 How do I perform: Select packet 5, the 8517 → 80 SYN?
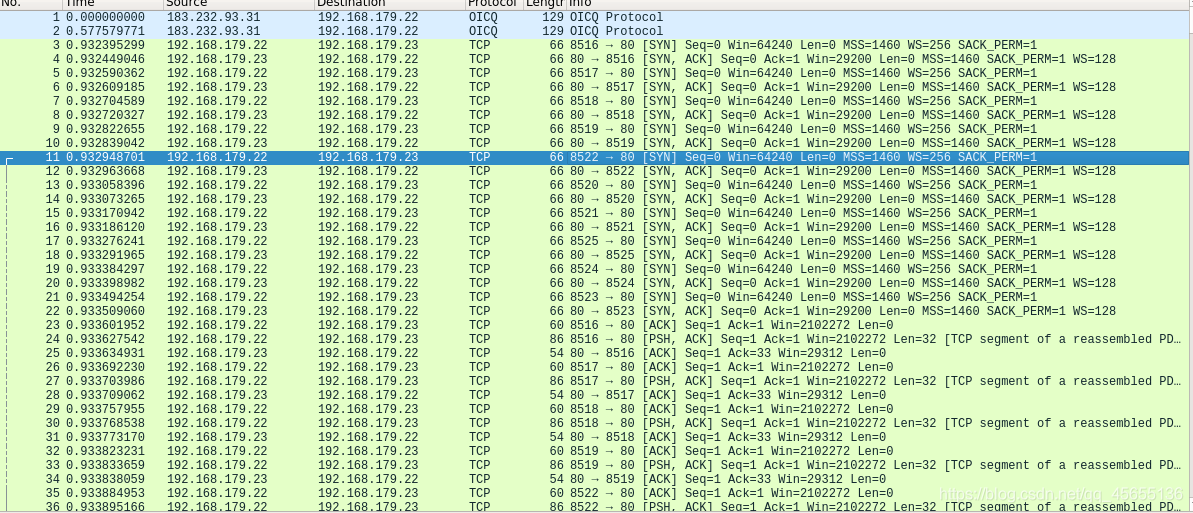596,73
